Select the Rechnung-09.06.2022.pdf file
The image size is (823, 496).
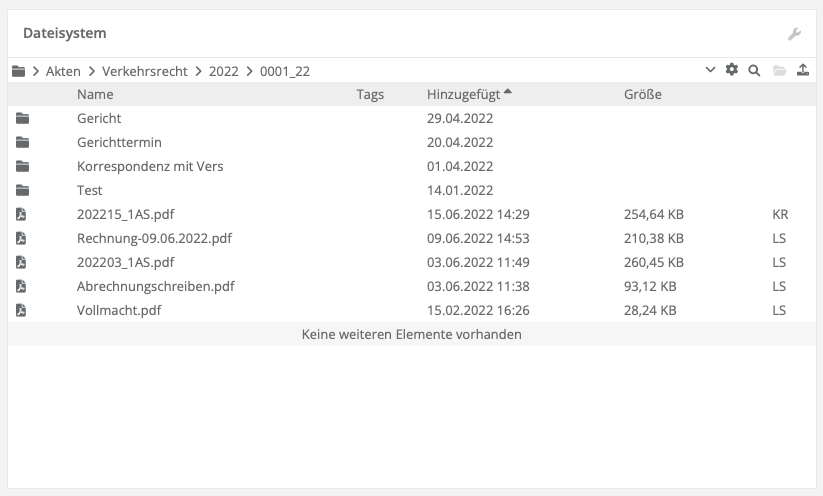(x=154, y=238)
